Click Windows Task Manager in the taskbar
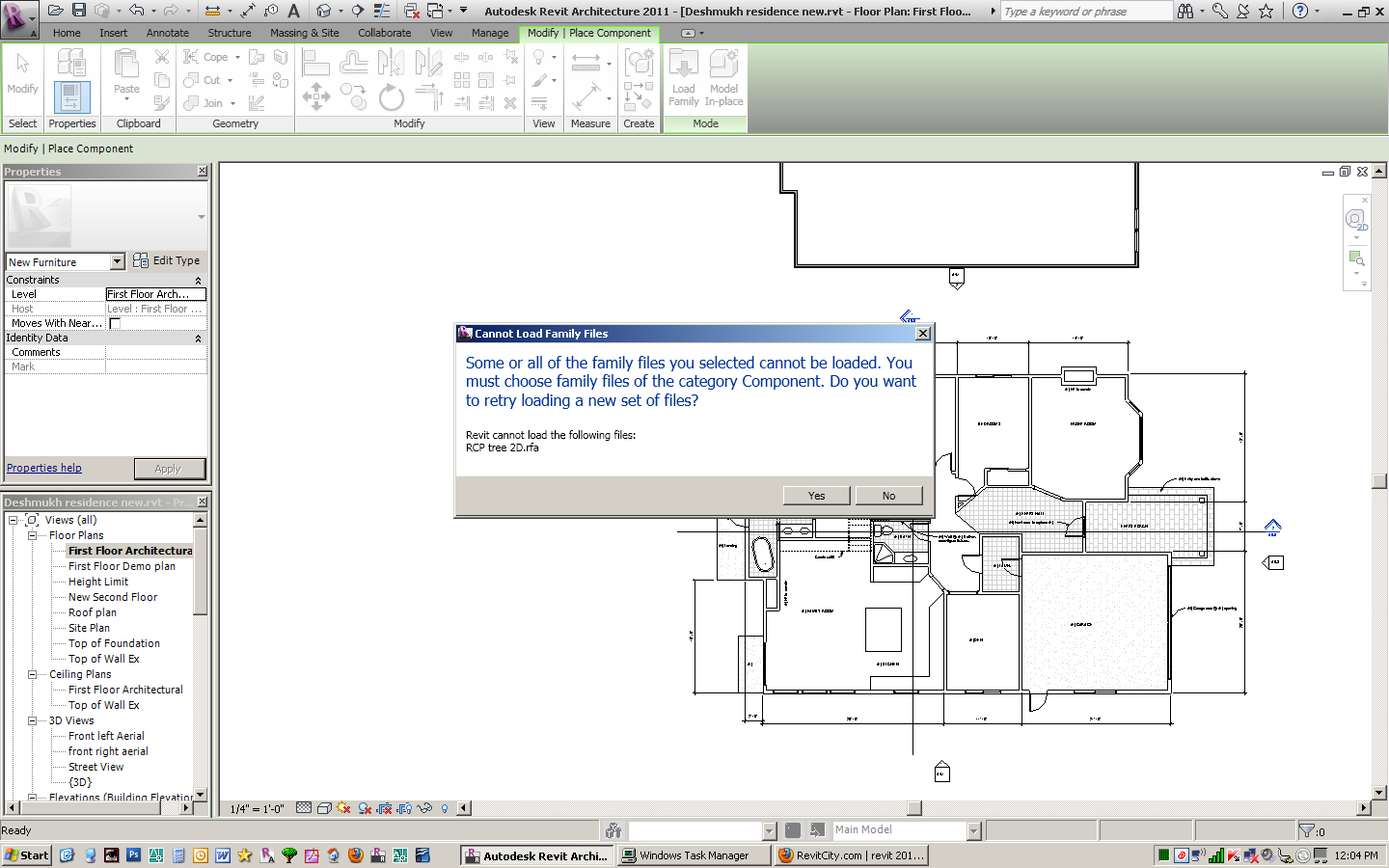Screen dimensions: 1389x868 click(x=693, y=854)
